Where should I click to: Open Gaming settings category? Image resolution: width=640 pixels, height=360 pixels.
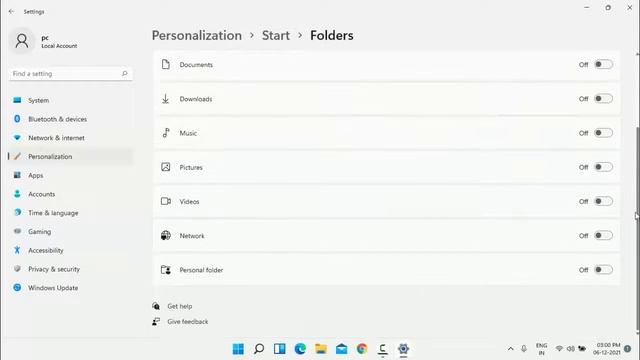[70, 231]
